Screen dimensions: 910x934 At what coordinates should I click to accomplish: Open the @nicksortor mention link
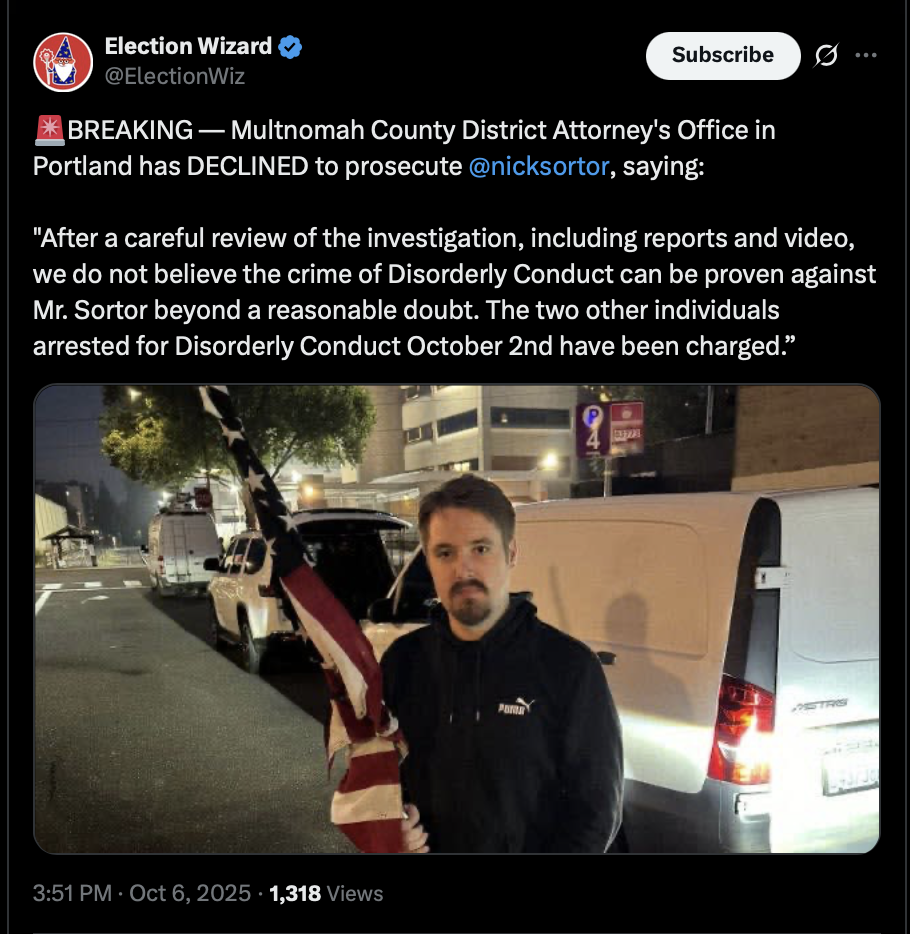pyautogui.click(x=538, y=166)
